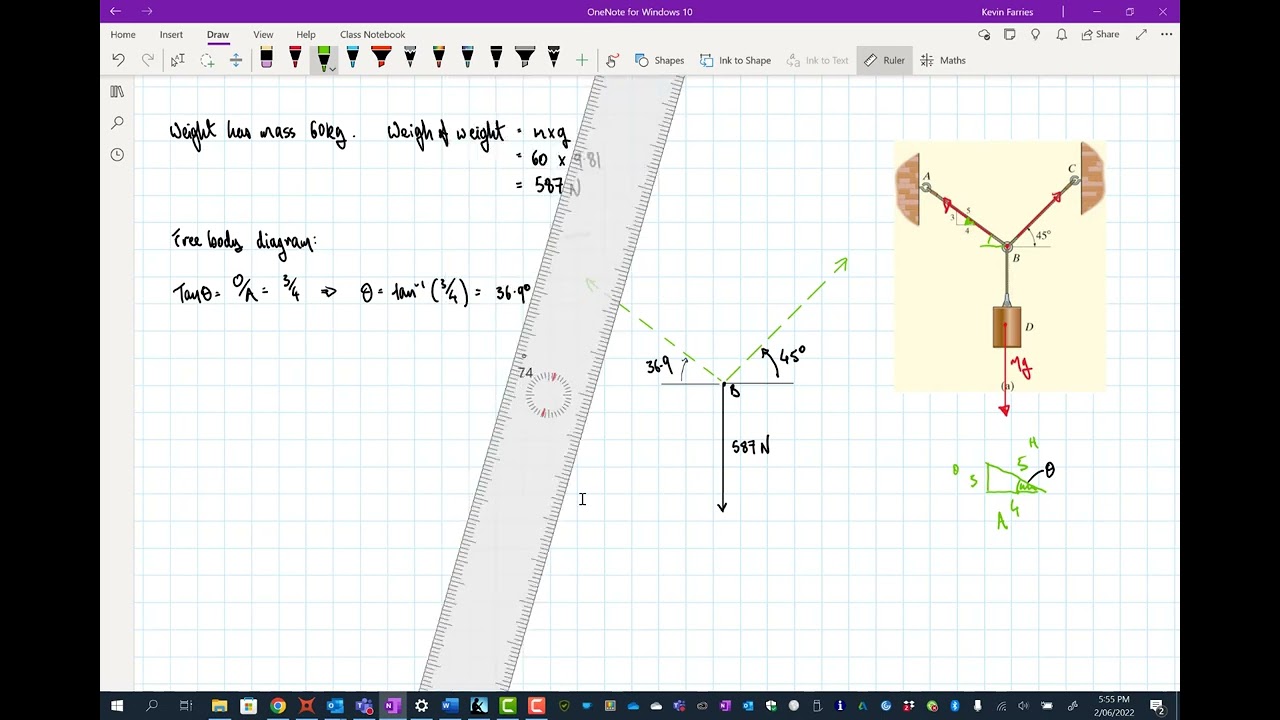Select the galaxy-tipped pen
The width and height of the screenshot is (1280, 720).
pyautogui.click(x=467, y=59)
